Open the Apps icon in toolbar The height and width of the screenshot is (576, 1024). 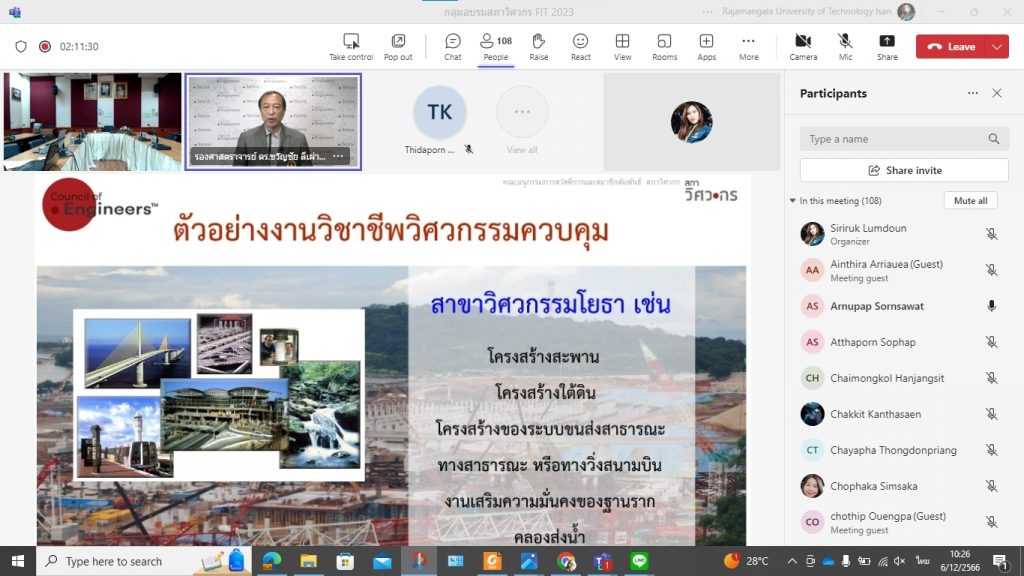706,46
